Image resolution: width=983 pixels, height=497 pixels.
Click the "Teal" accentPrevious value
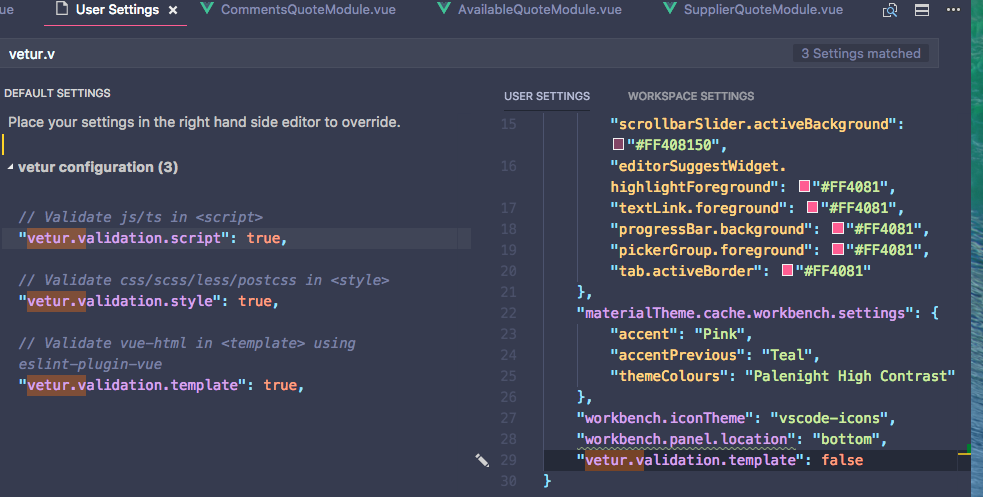[x=787, y=355]
